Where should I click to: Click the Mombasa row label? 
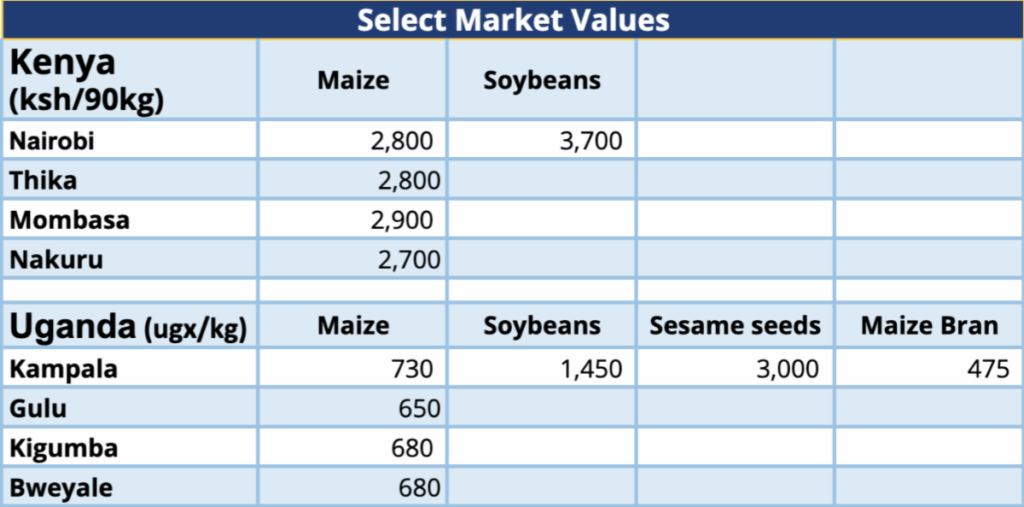point(69,220)
